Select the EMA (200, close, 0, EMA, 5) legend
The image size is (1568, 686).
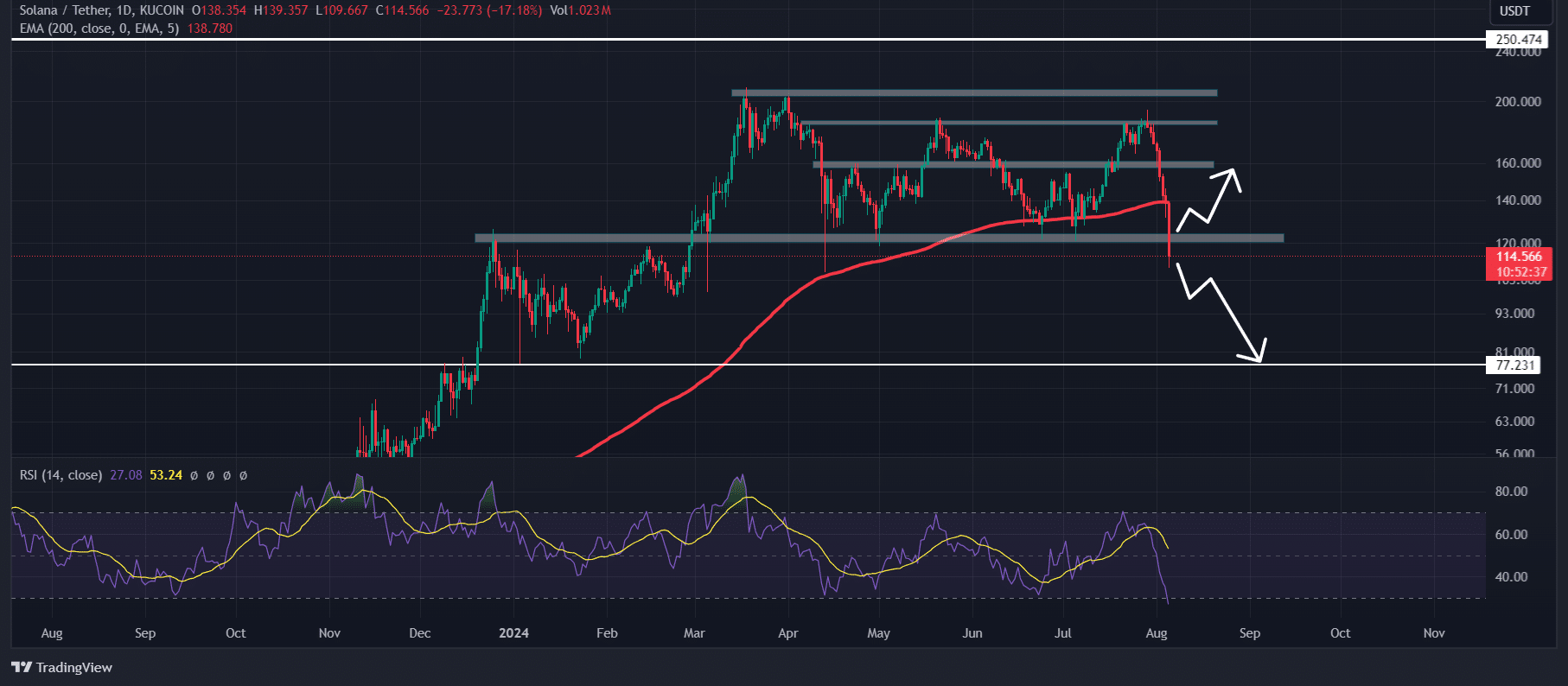pyautogui.click(x=100, y=28)
